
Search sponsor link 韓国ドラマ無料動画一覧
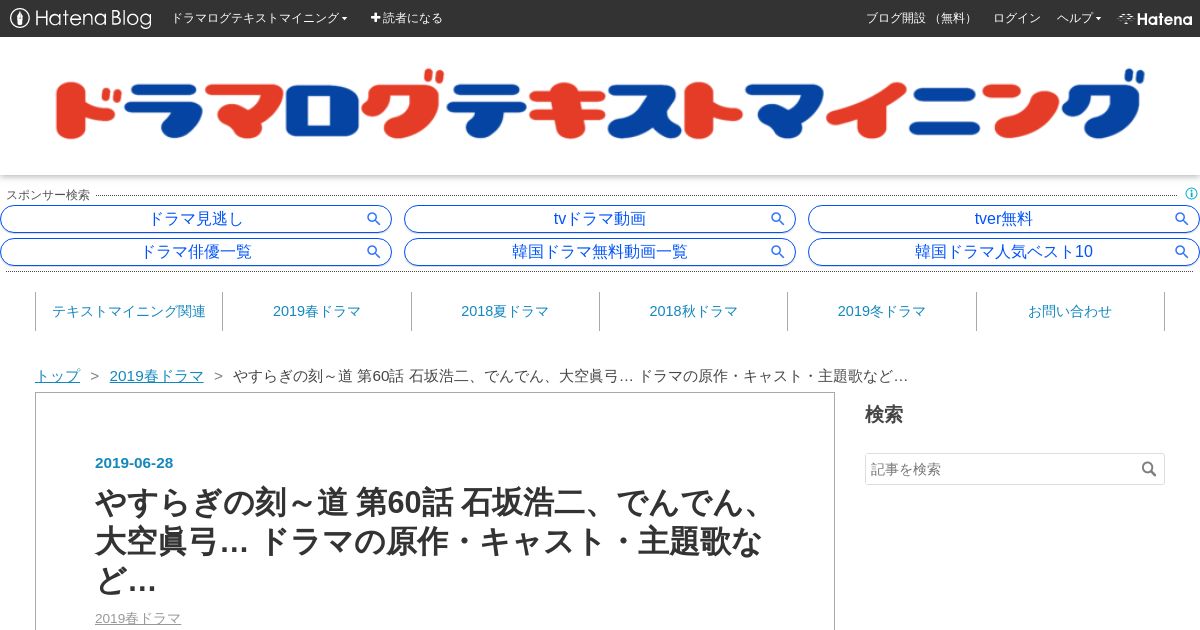point(600,252)
